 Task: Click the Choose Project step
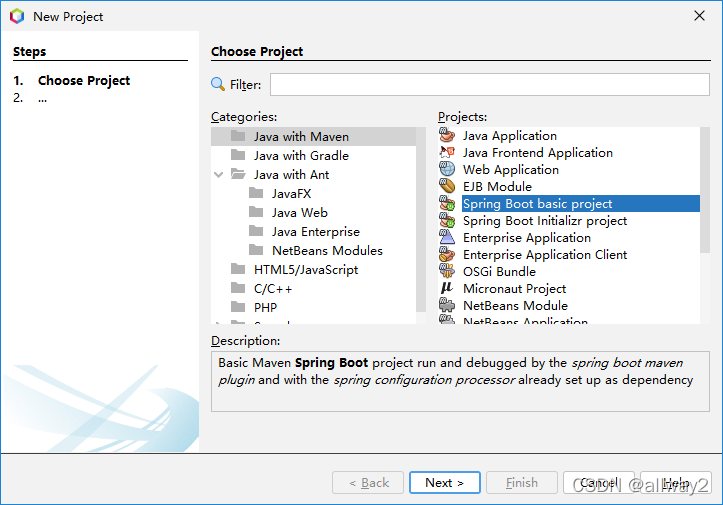(84, 81)
